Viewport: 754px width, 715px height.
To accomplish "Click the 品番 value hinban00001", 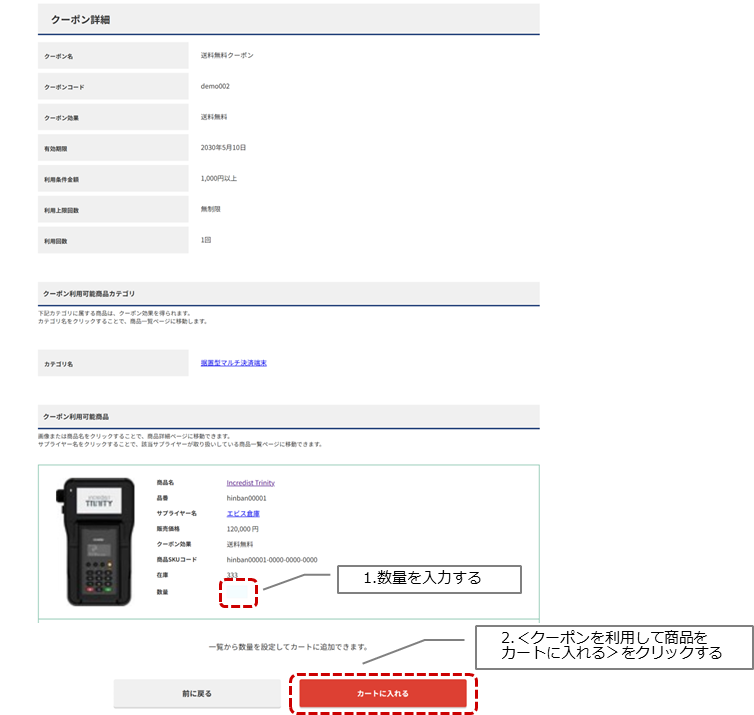I will [247, 498].
